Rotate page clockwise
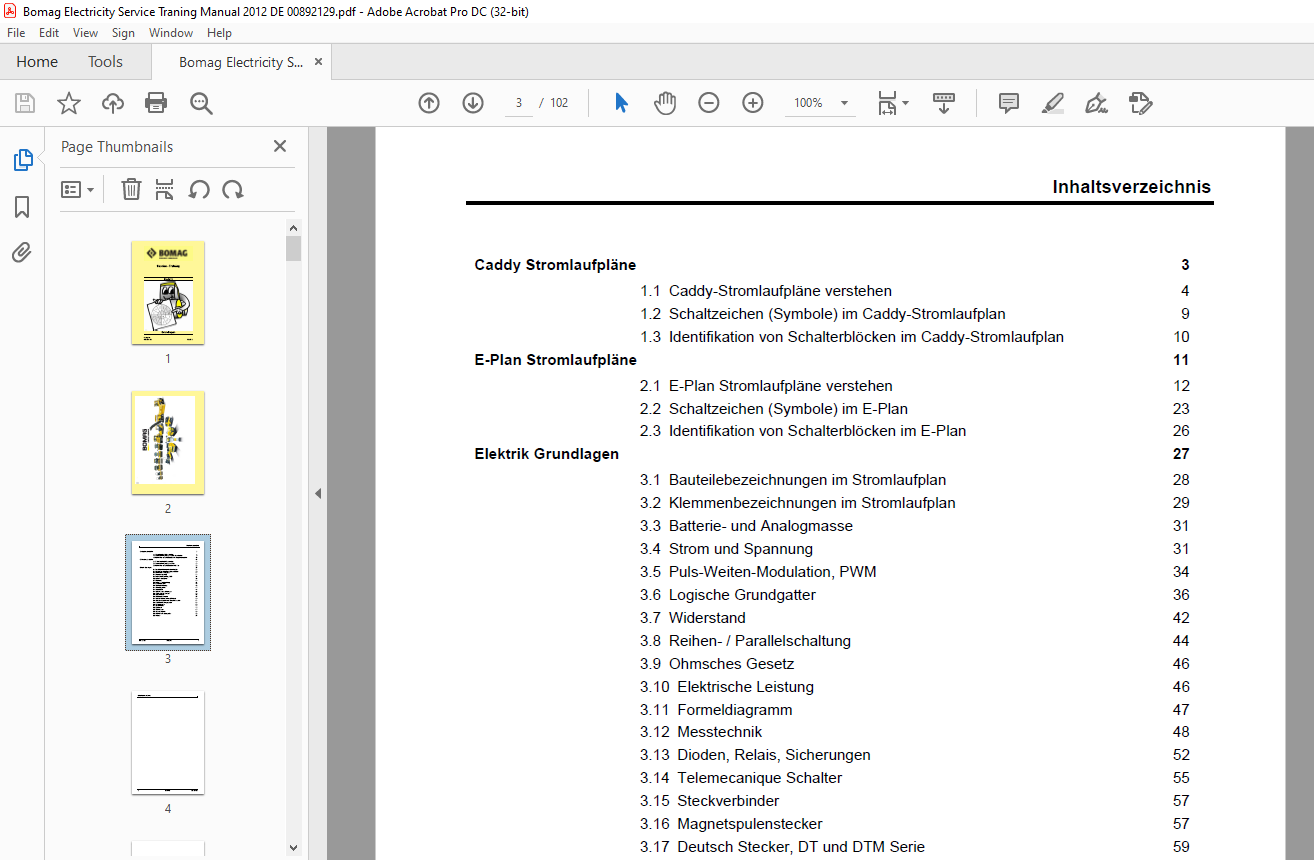1314x860 pixels. (x=233, y=189)
